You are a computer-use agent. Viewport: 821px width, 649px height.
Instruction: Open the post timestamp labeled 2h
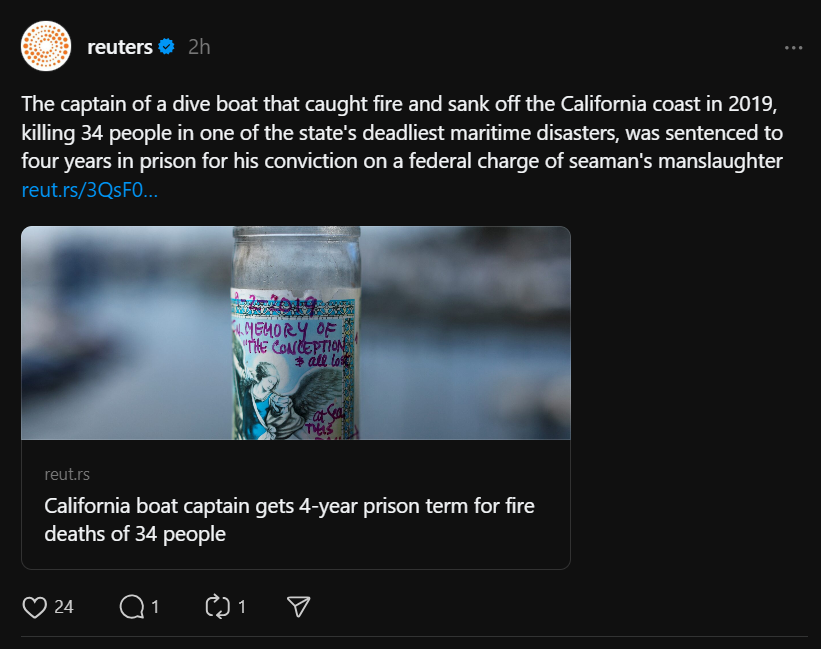click(197, 45)
